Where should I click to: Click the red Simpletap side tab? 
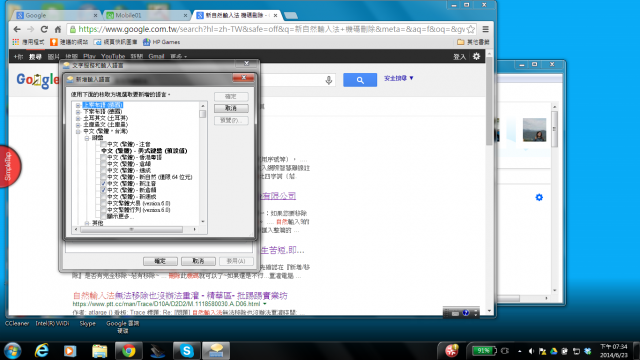[x=9, y=167]
